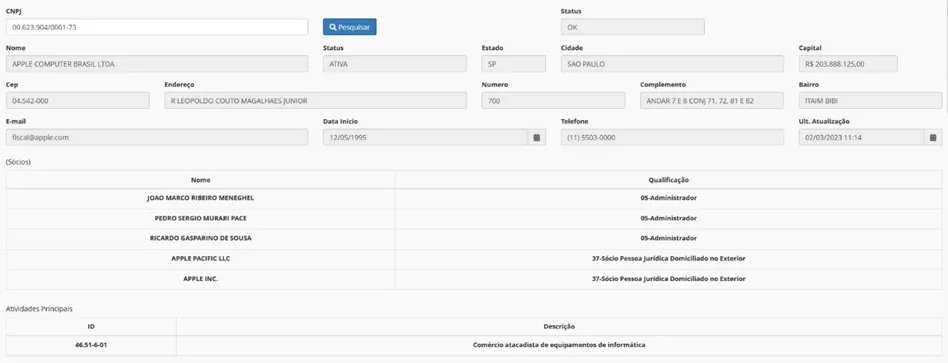Screen dimensions: 948x363
Task: Click the Data Inicio field 12/05/1995
Action: (425, 137)
